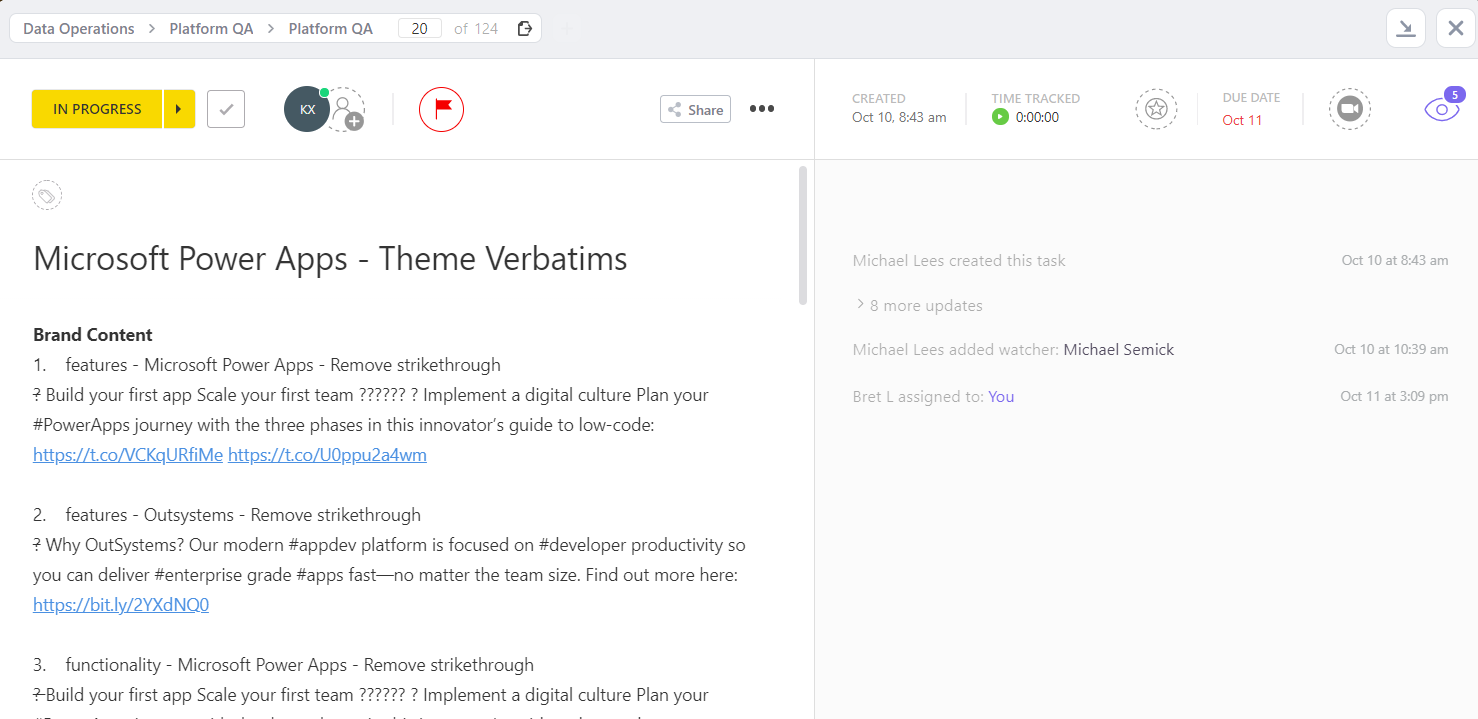The image size is (1478, 719).
Task: Add a tag with the tag icon
Action: point(47,196)
